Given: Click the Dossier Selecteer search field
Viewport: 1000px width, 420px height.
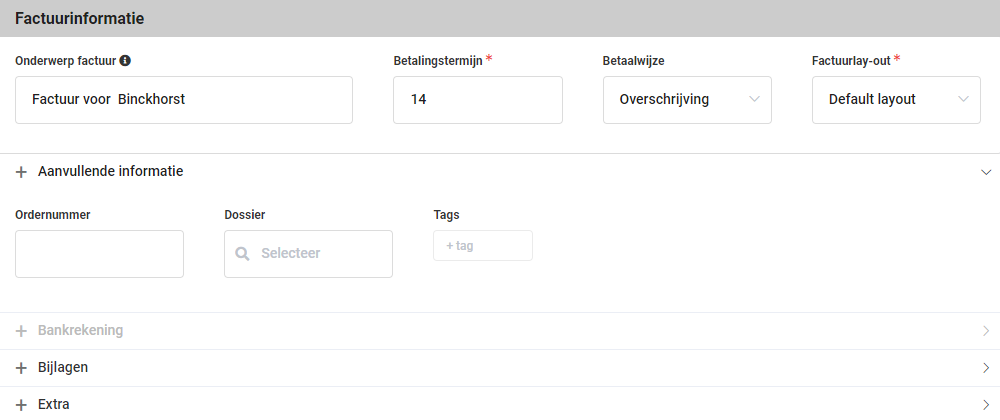Looking at the screenshot, I should coord(308,254).
